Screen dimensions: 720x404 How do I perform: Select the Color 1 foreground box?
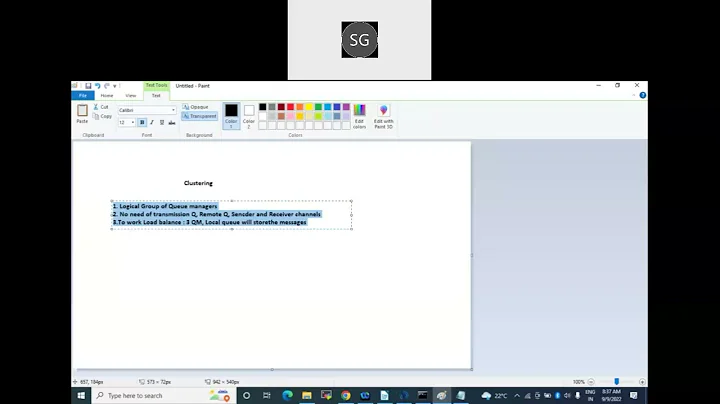pos(231,116)
